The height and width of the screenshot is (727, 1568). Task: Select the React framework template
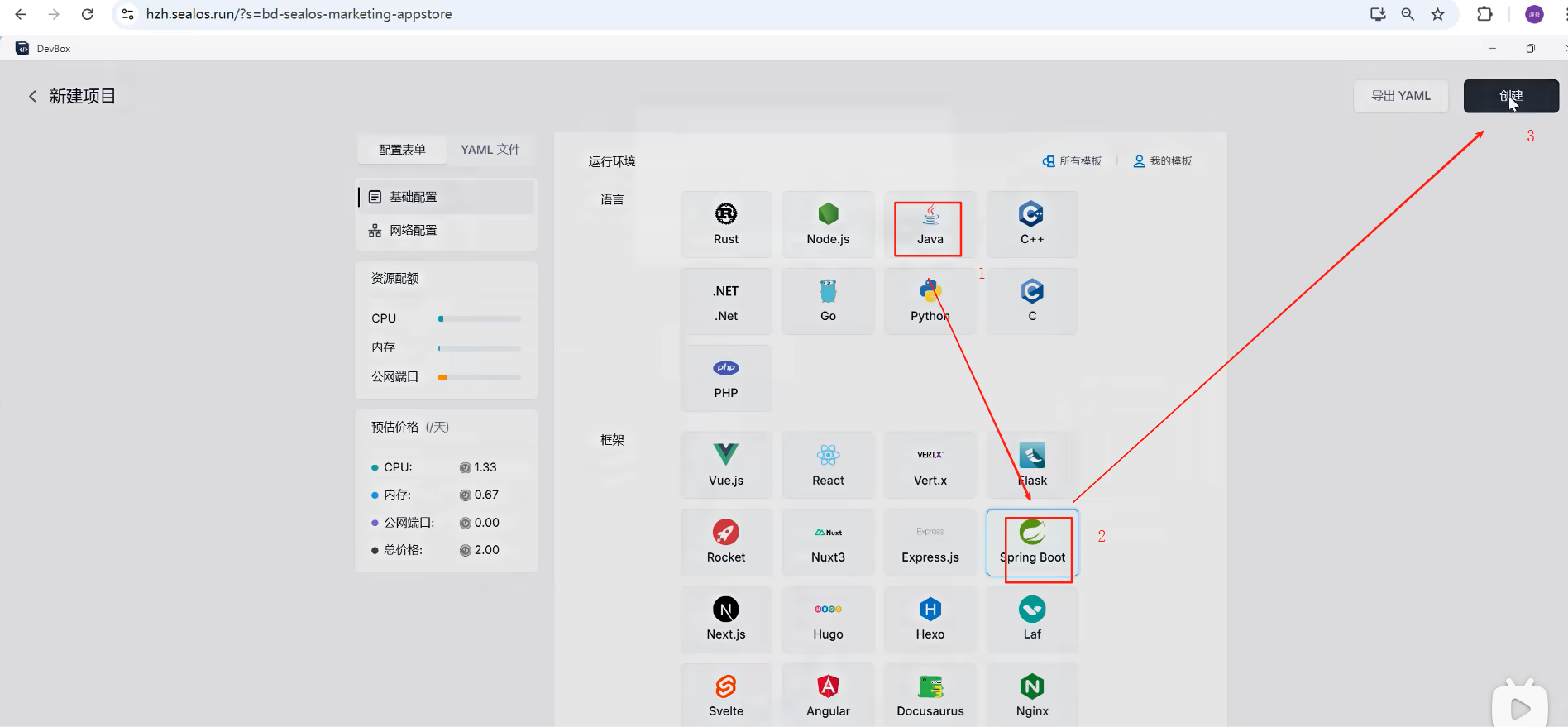tap(828, 465)
